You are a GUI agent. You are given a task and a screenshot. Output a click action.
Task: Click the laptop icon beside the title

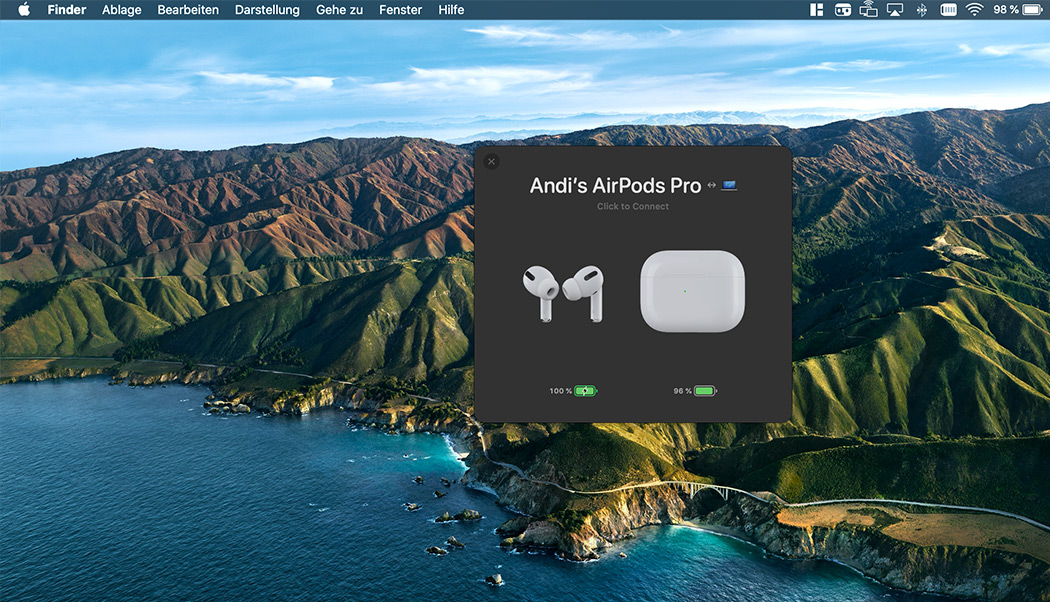tap(729, 185)
